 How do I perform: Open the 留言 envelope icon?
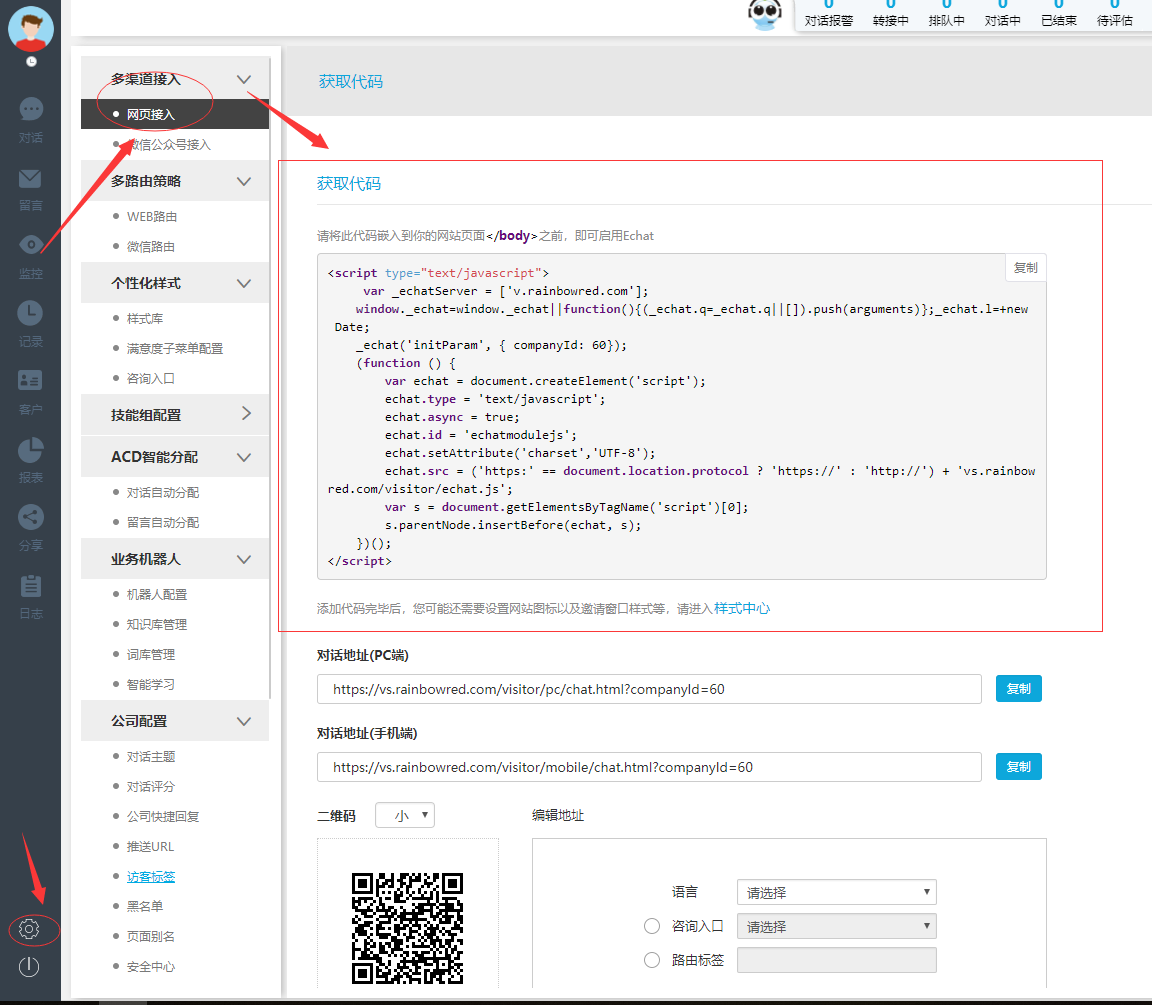30,179
